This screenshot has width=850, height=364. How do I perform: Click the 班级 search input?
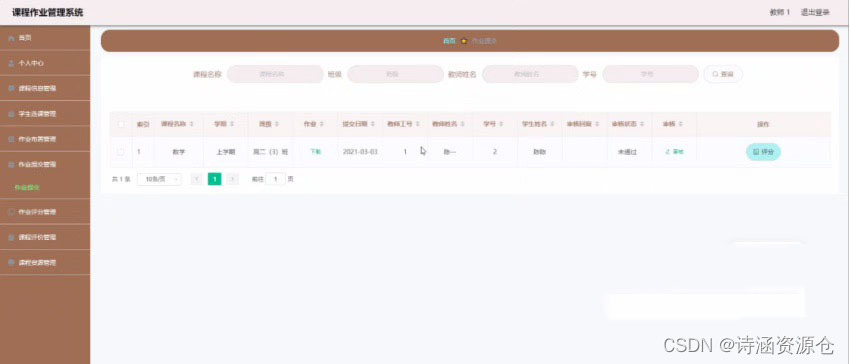[396, 74]
